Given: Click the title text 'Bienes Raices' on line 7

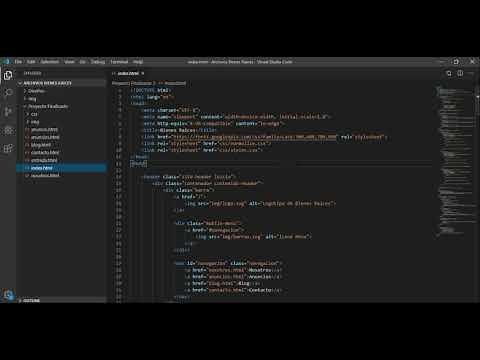Looking at the screenshot, I should point(178,130).
